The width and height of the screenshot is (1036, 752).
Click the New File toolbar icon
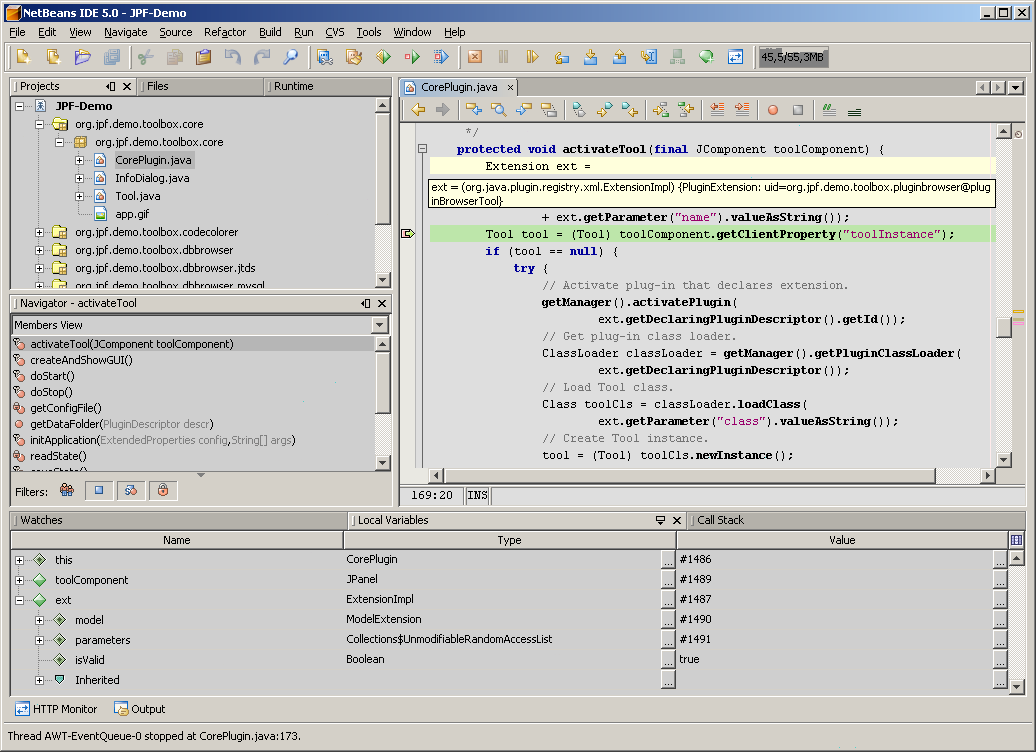pos(23,57)
